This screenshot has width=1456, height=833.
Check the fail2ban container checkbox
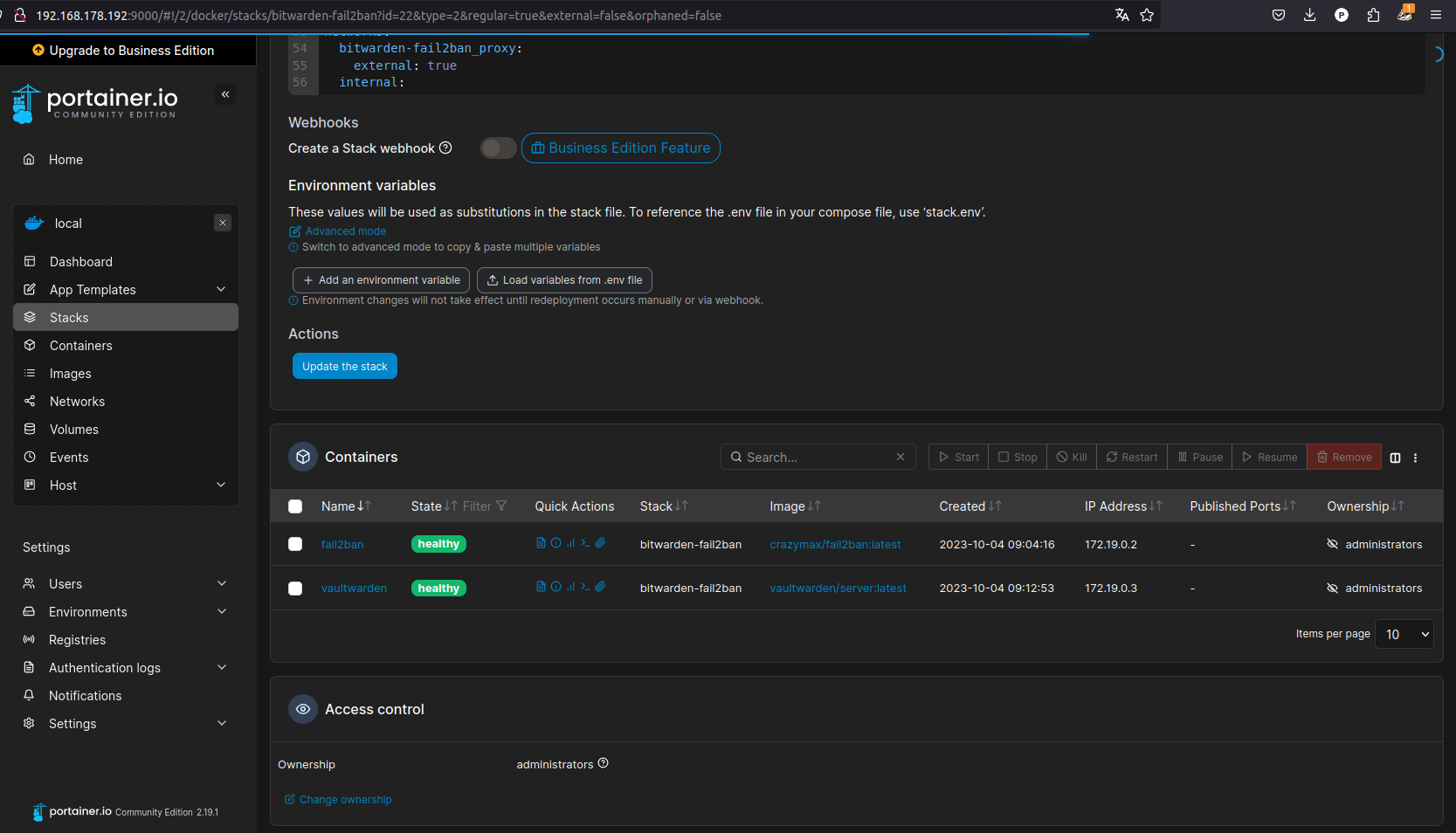[x=295, y=544]
